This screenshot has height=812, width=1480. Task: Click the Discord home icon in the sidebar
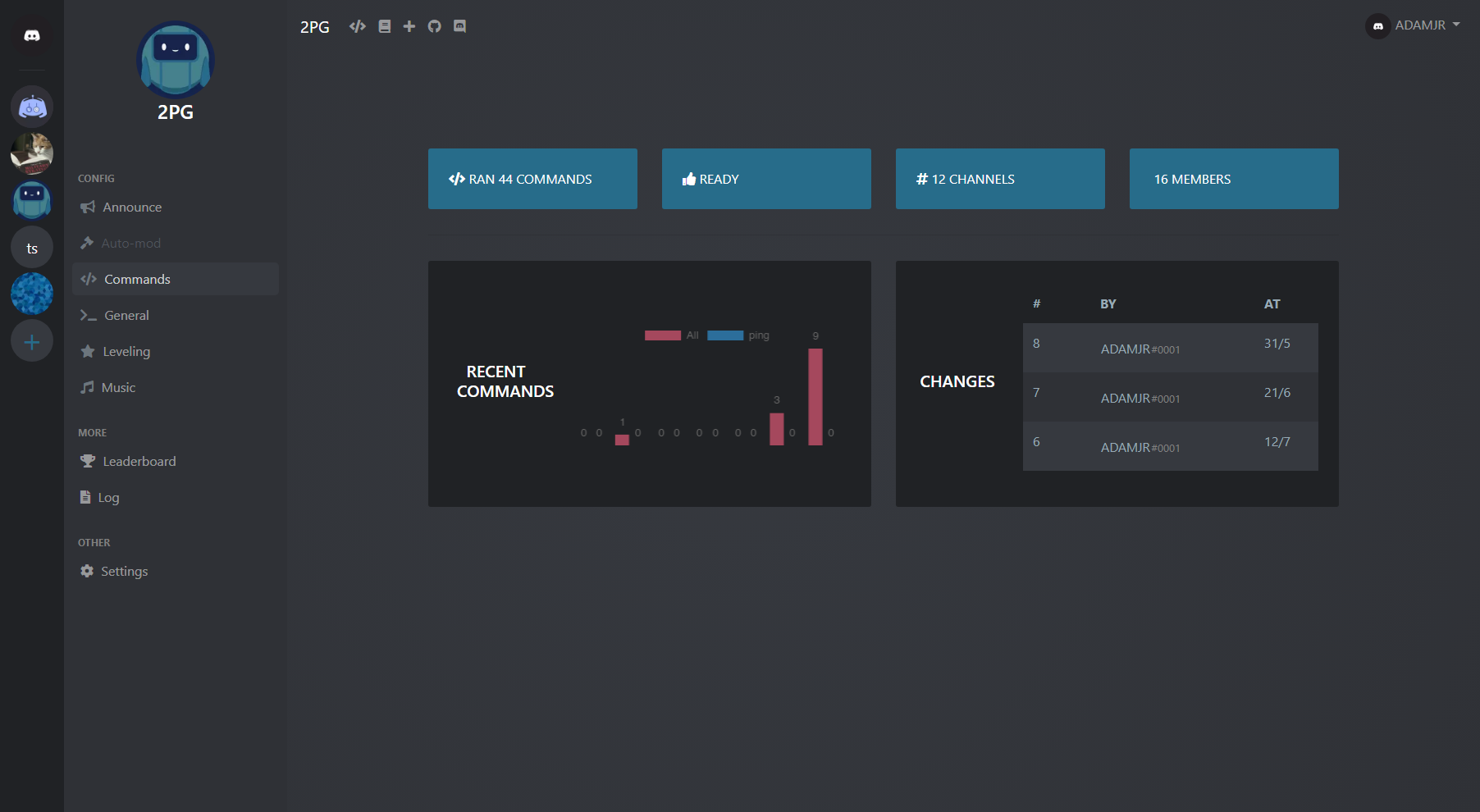click(x=31, y=34)
